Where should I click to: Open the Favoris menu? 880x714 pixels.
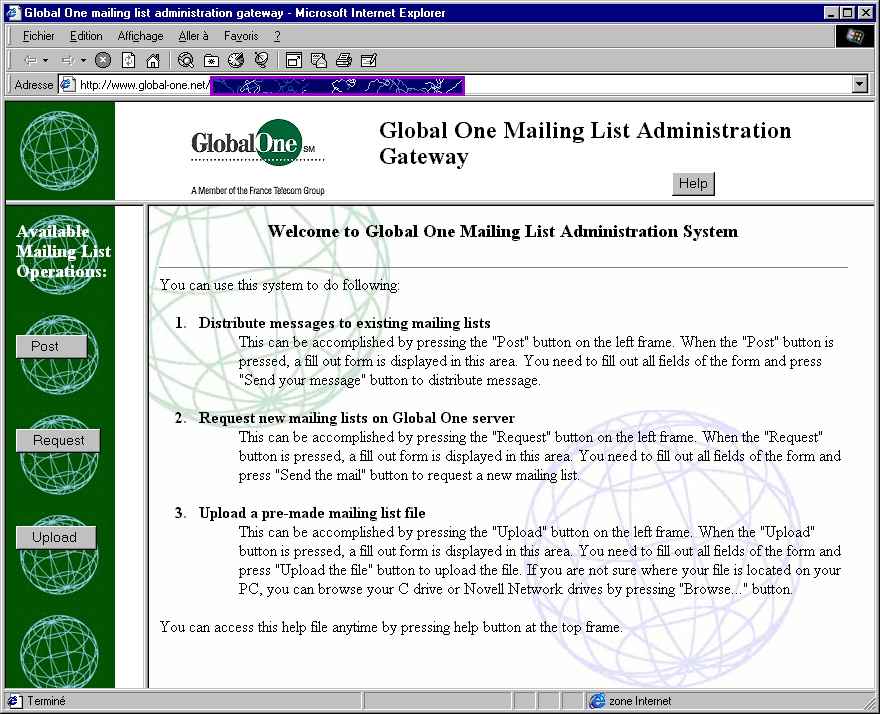pyautogui.click(x=241, y=36)
